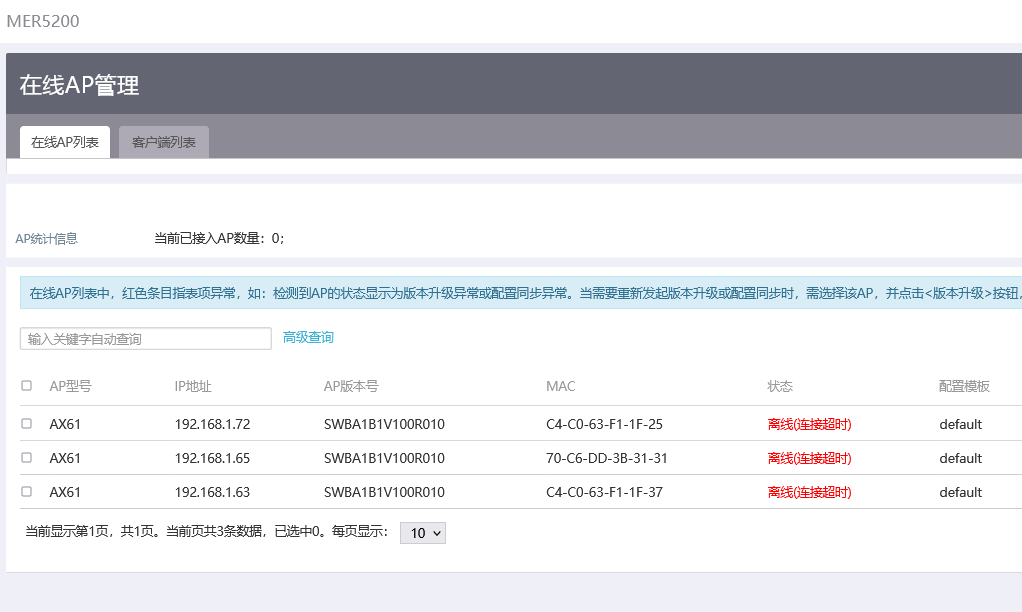Check the AP row for 192.168.1.72

coord(26,424)
